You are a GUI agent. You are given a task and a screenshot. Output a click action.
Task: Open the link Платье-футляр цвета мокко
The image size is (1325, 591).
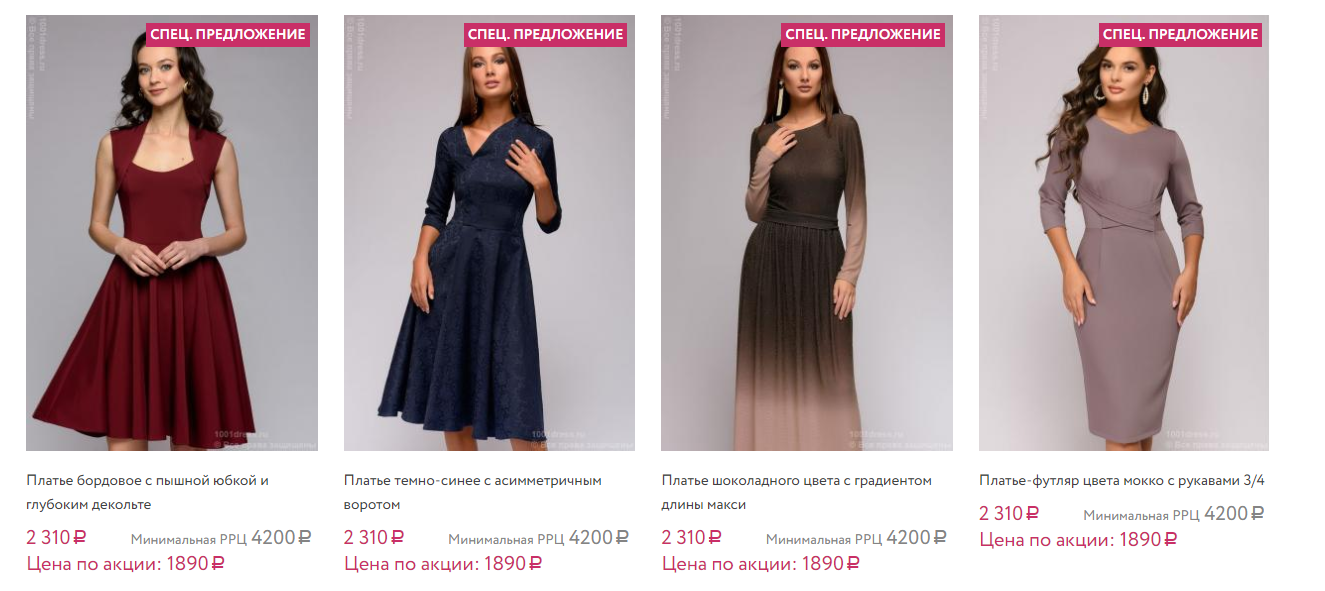(1122, 481)
